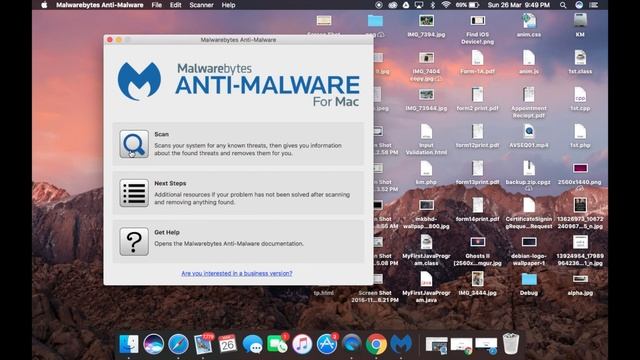640x360 pixels.
Task: Open the Help menu
Action: coord(228,5)
